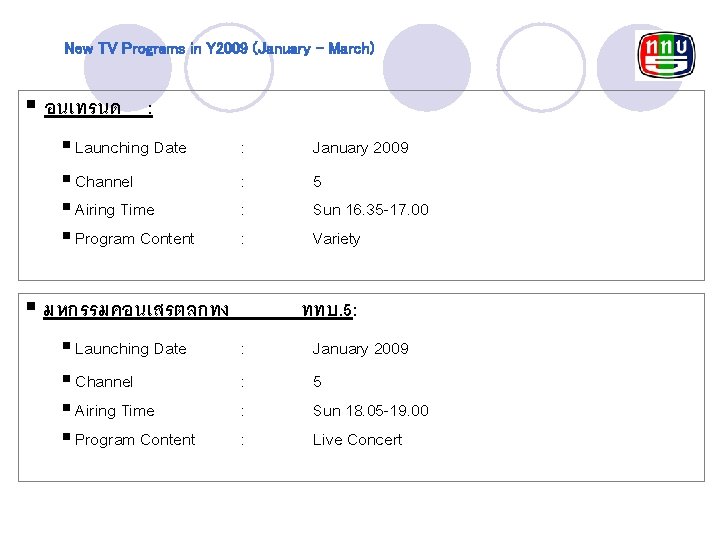
Task: Click the second Airing Time label
Action: pos(114,411)
